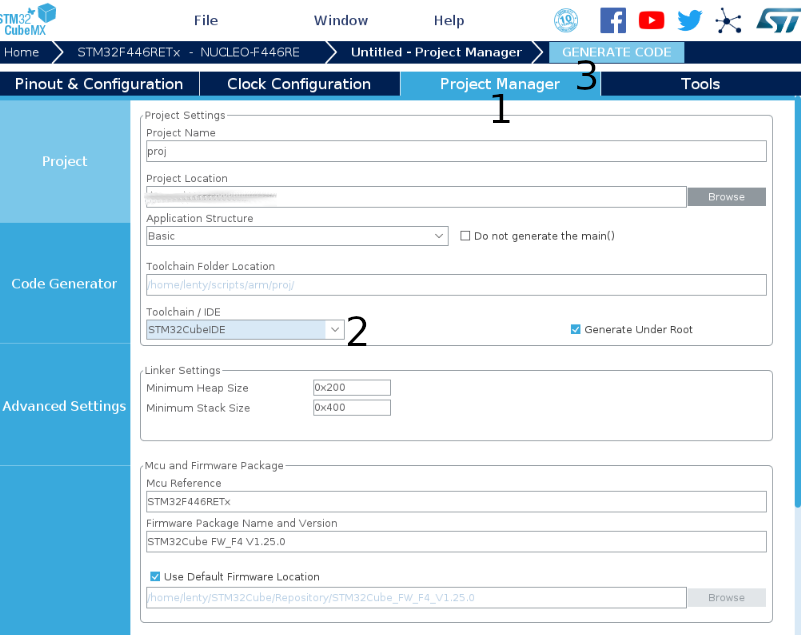Viewport: 801px width, 635px height.
Task: Open the Advanced Settings section
Action: 65,406
